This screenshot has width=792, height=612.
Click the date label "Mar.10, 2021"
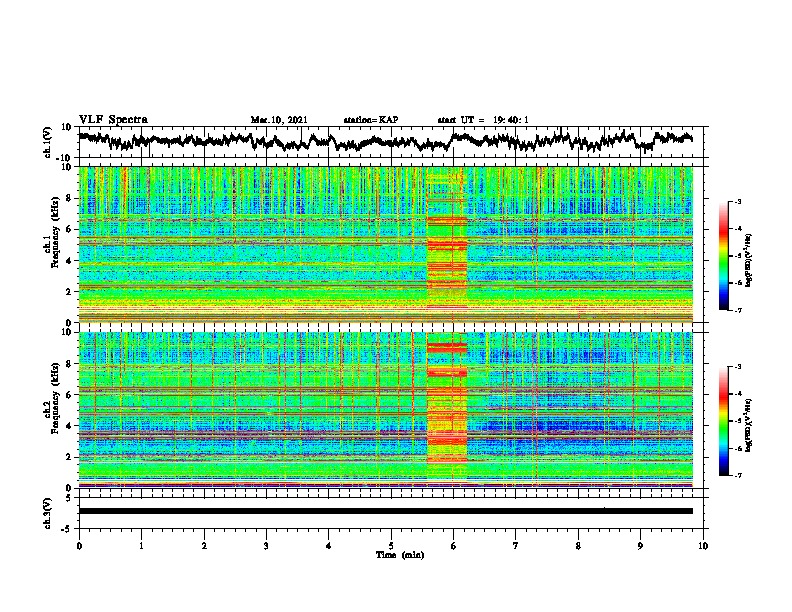(279, 120)
